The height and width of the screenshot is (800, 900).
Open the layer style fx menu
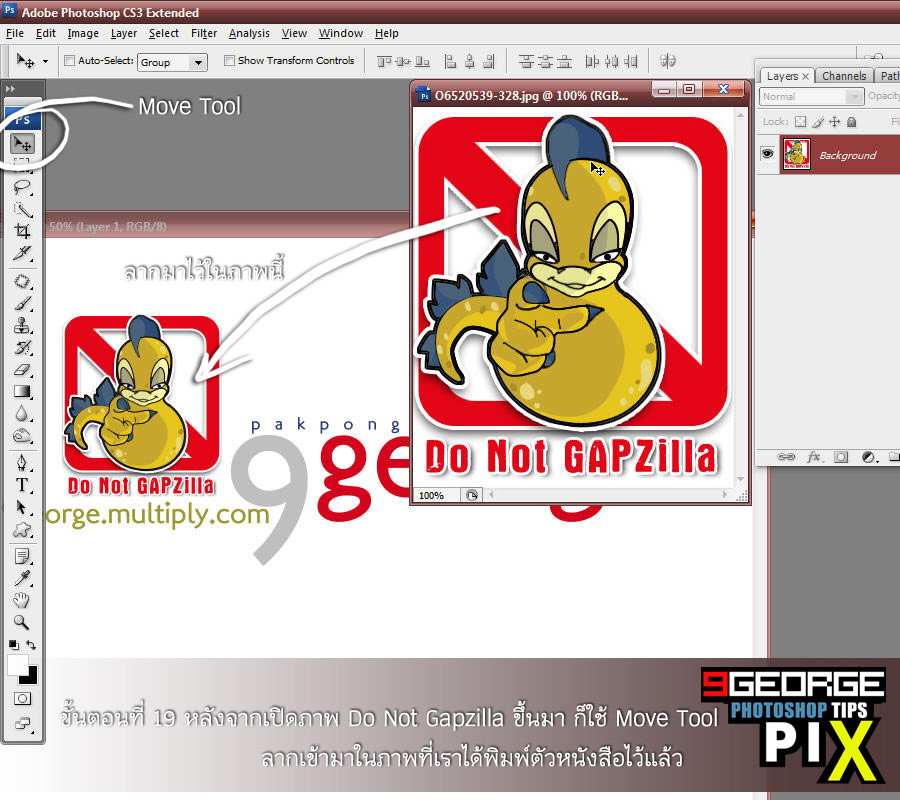(x=813, y=457)
